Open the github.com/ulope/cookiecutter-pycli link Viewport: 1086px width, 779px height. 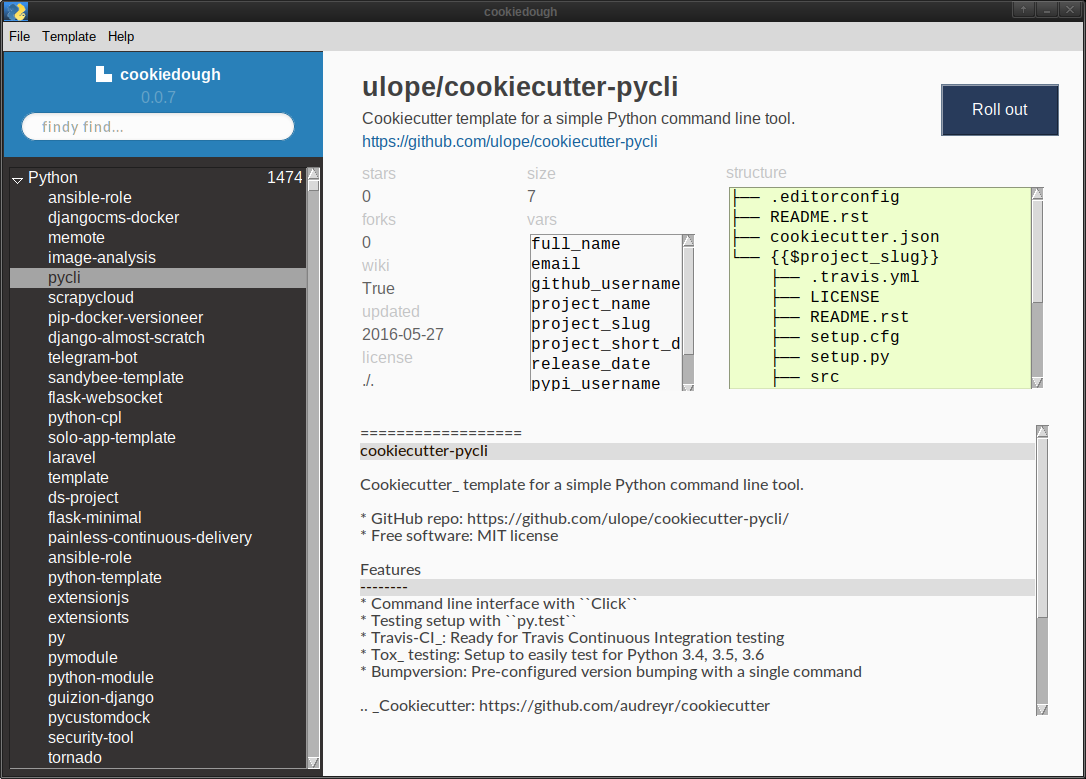tap(510, 142)
